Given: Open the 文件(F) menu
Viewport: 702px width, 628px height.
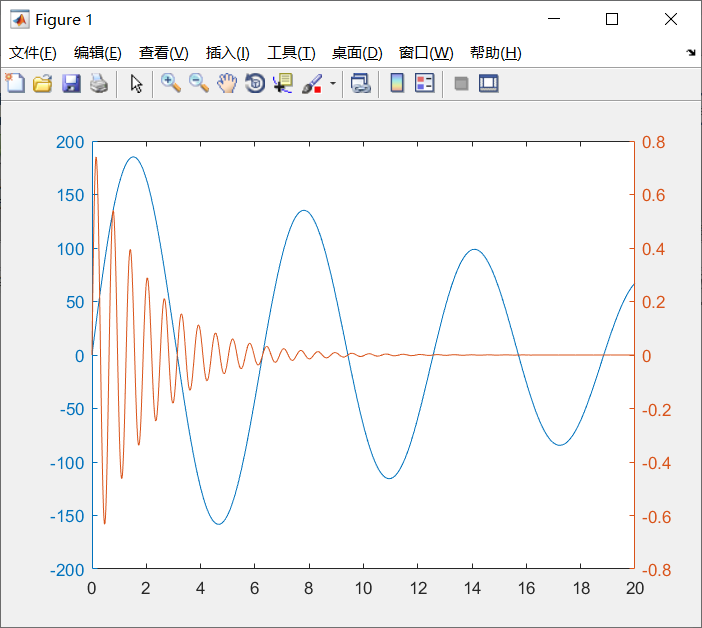Looking at the screenshot, I should pos(33,53).
